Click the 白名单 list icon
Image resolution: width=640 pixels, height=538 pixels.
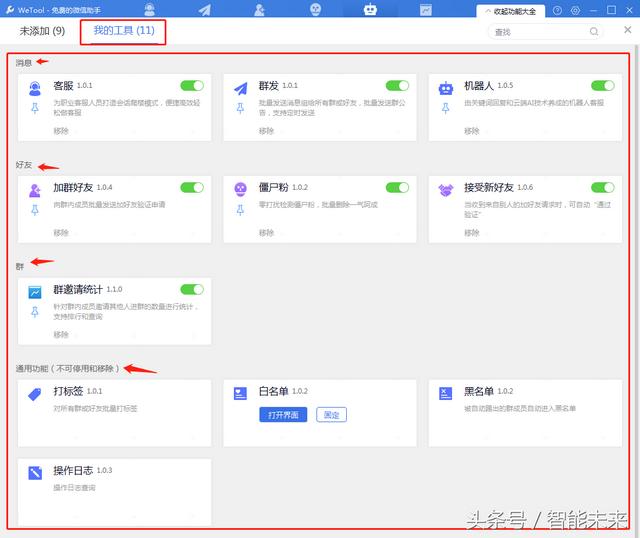tap(240, 393)
